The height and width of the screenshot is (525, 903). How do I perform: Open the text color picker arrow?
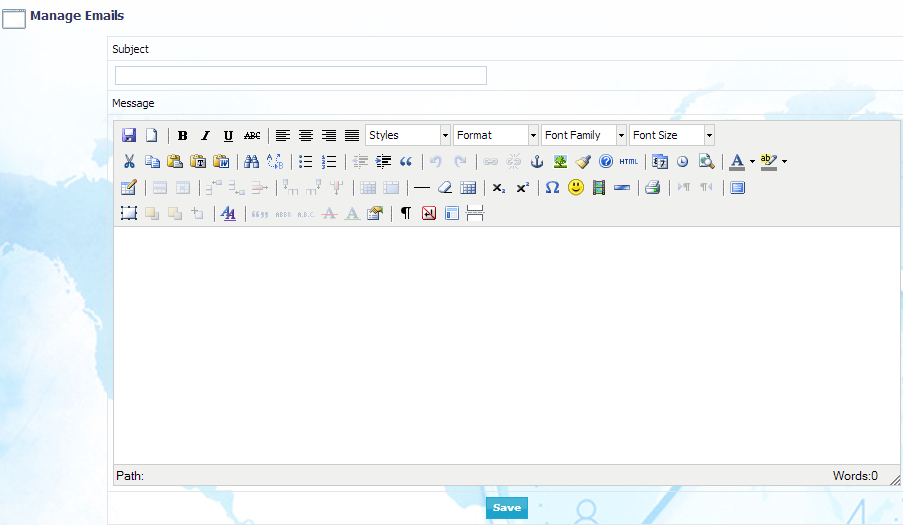752,161
